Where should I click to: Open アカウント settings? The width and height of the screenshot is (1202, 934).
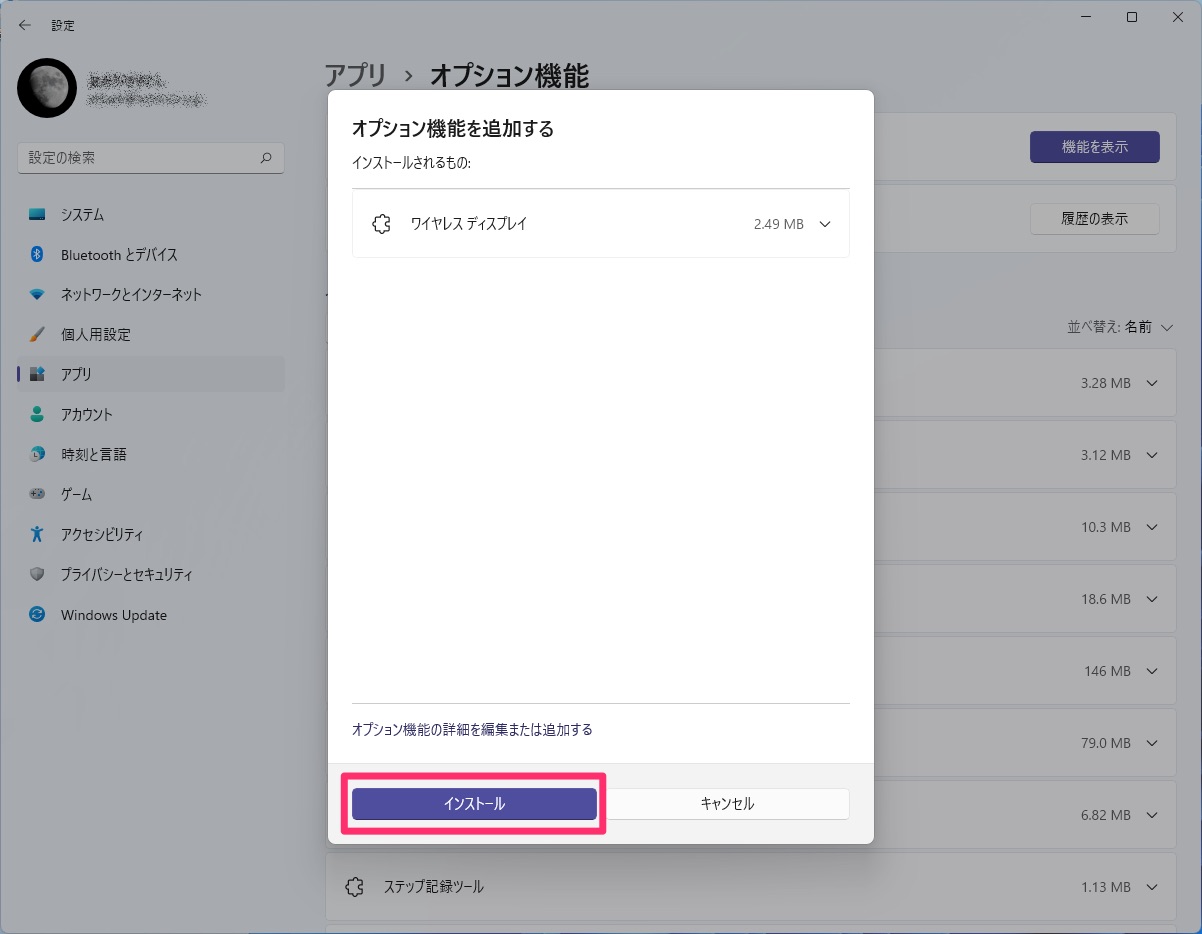(151, 414)
